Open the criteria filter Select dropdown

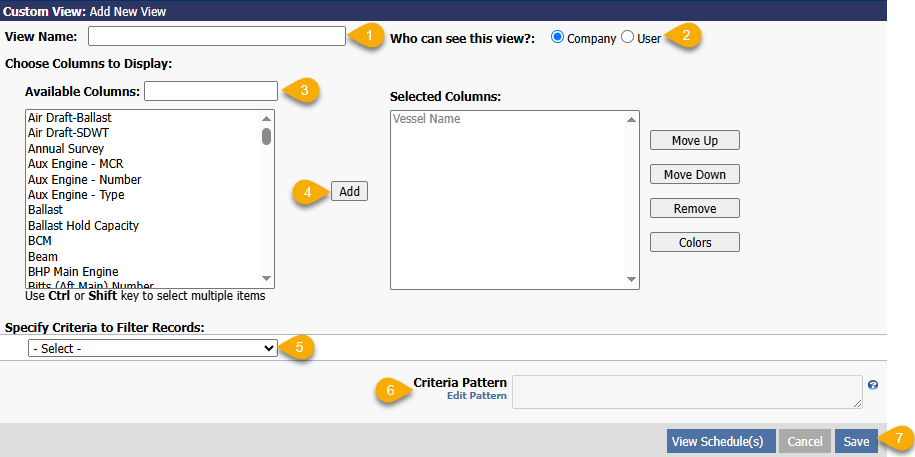pos(153,348)
